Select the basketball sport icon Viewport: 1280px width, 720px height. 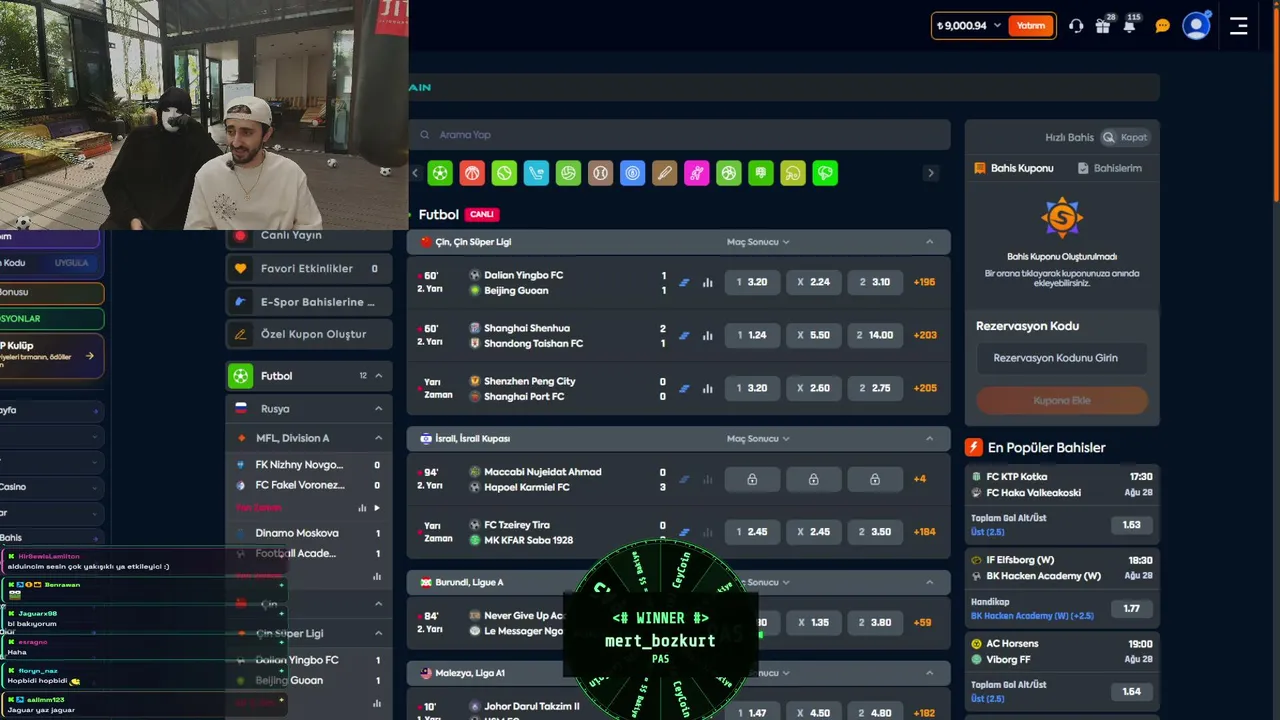coord(472,173)
